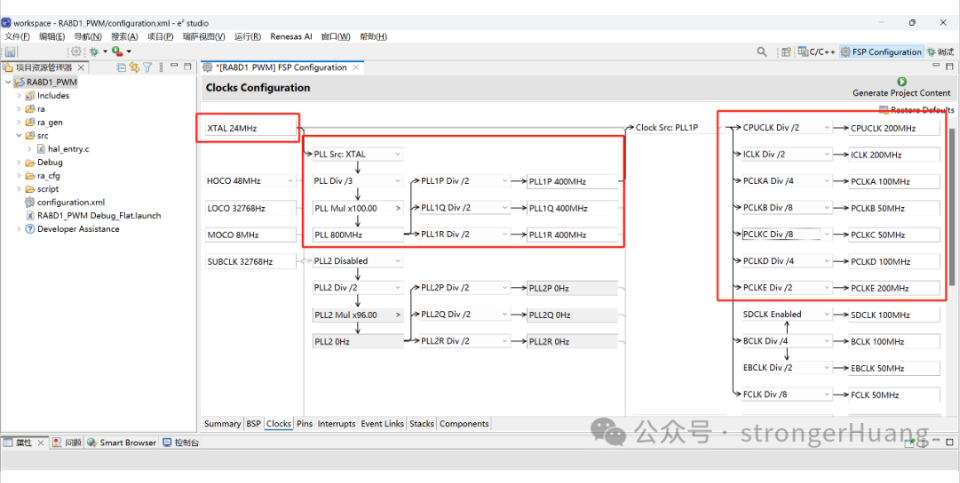Open the 搜索(A) menu

click(124, 37)
